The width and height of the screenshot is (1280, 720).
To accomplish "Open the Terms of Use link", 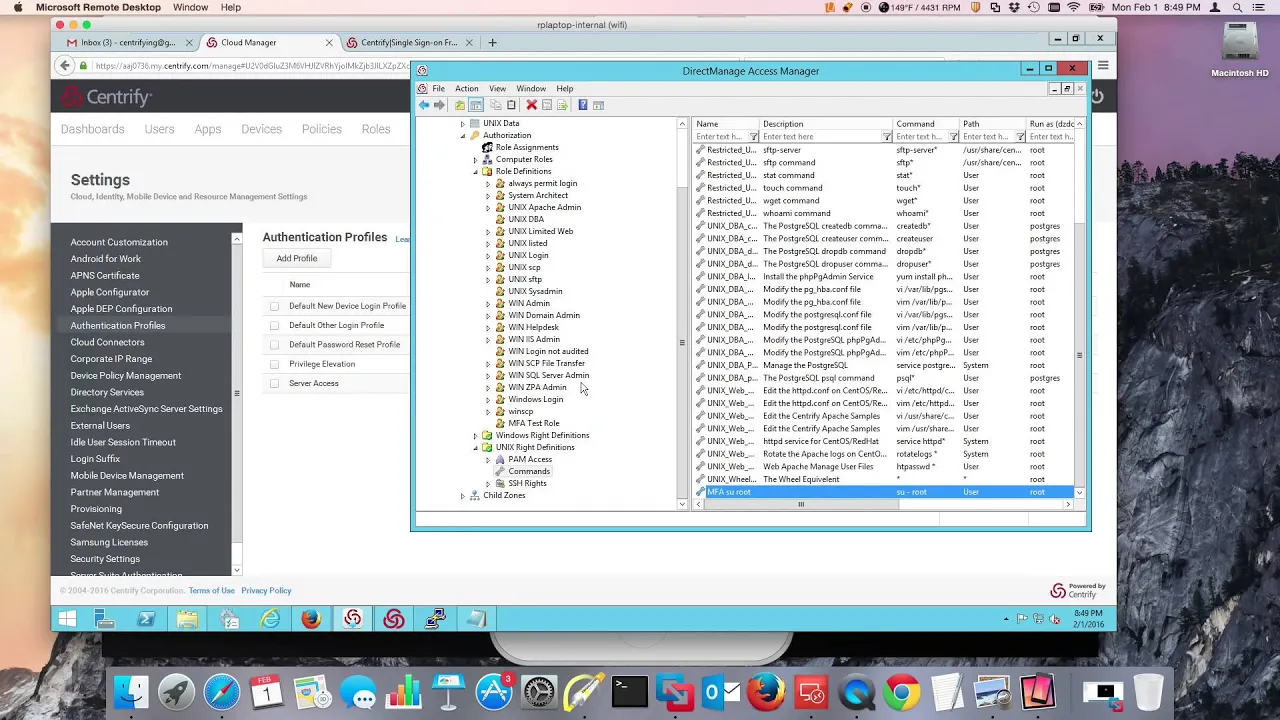I will tap(212, 591).
